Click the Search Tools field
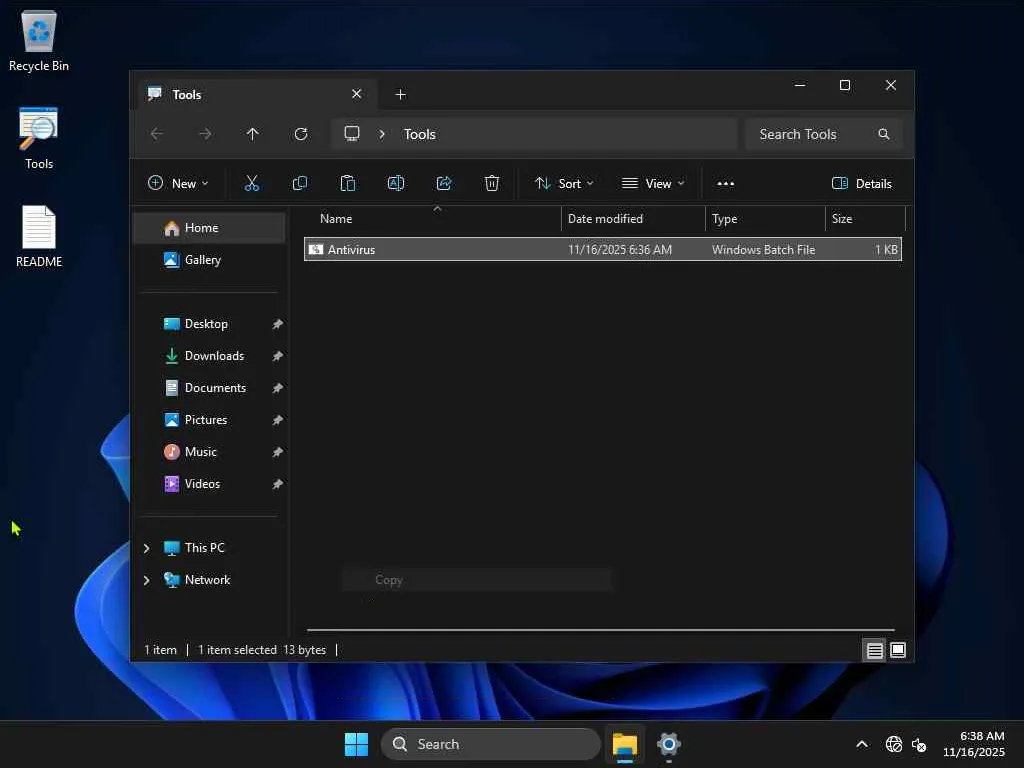 pos(824,134)
